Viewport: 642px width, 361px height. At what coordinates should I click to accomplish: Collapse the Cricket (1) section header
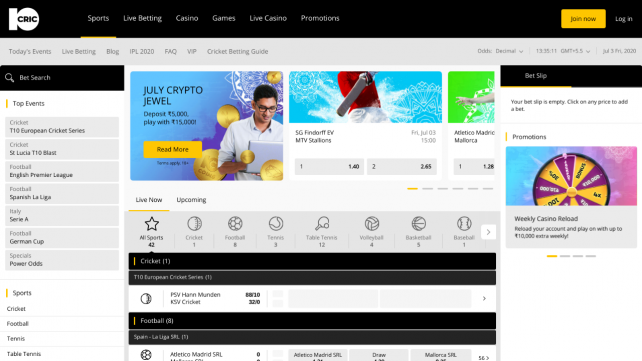point(312,261)
